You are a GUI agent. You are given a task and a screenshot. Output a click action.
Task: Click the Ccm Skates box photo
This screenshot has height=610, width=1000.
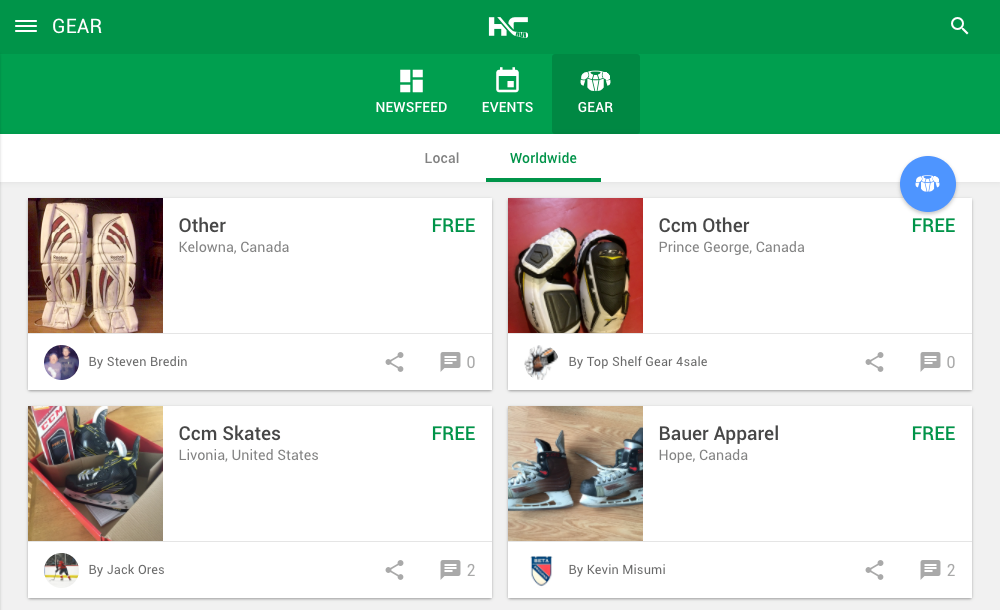pyautogui.click(x=95, y=473)
